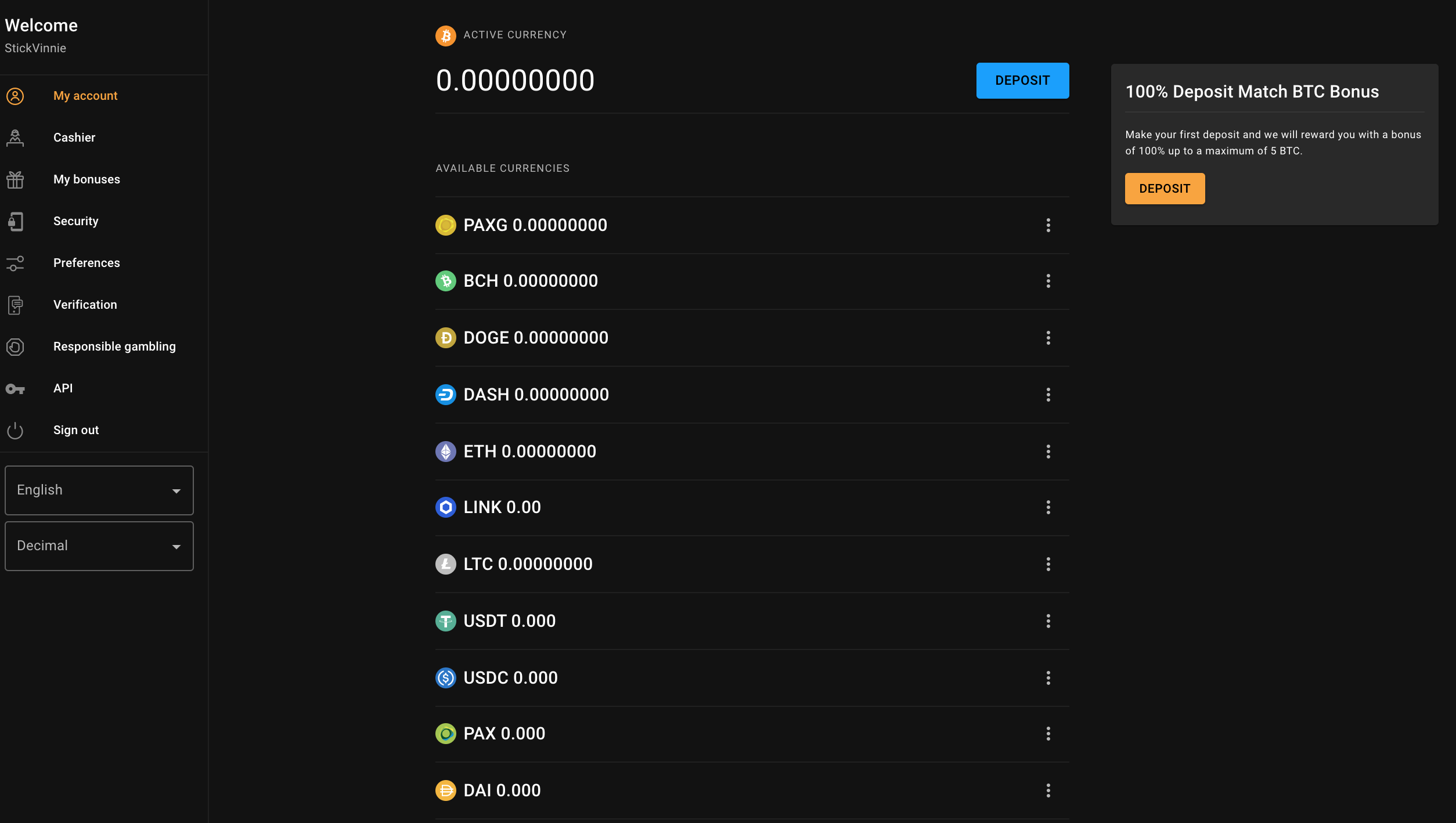Select the ETH 0.00000000 balance text
1456x823 pixels.
(530, 452)
